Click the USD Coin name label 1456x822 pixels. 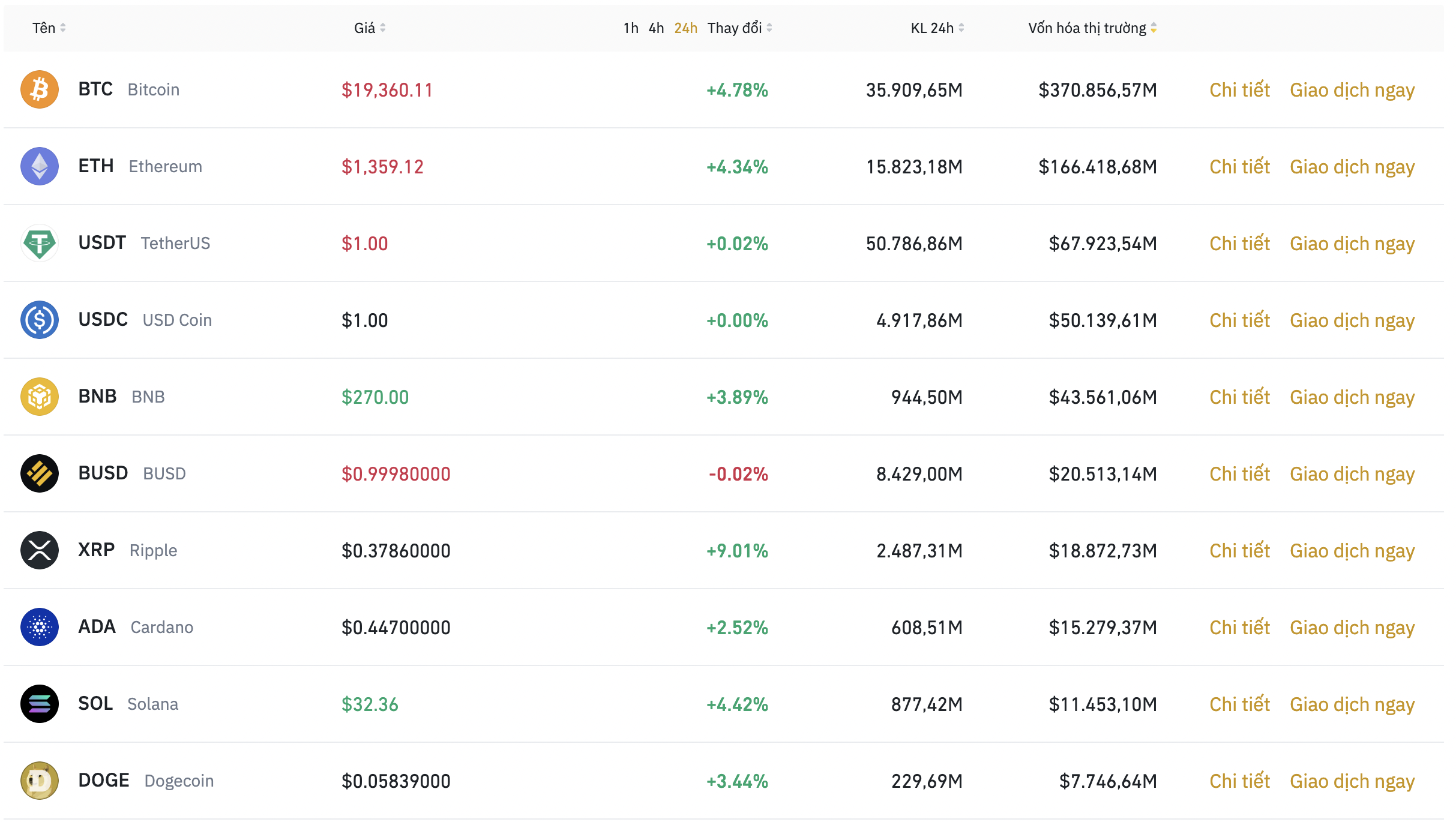(177, 320)
